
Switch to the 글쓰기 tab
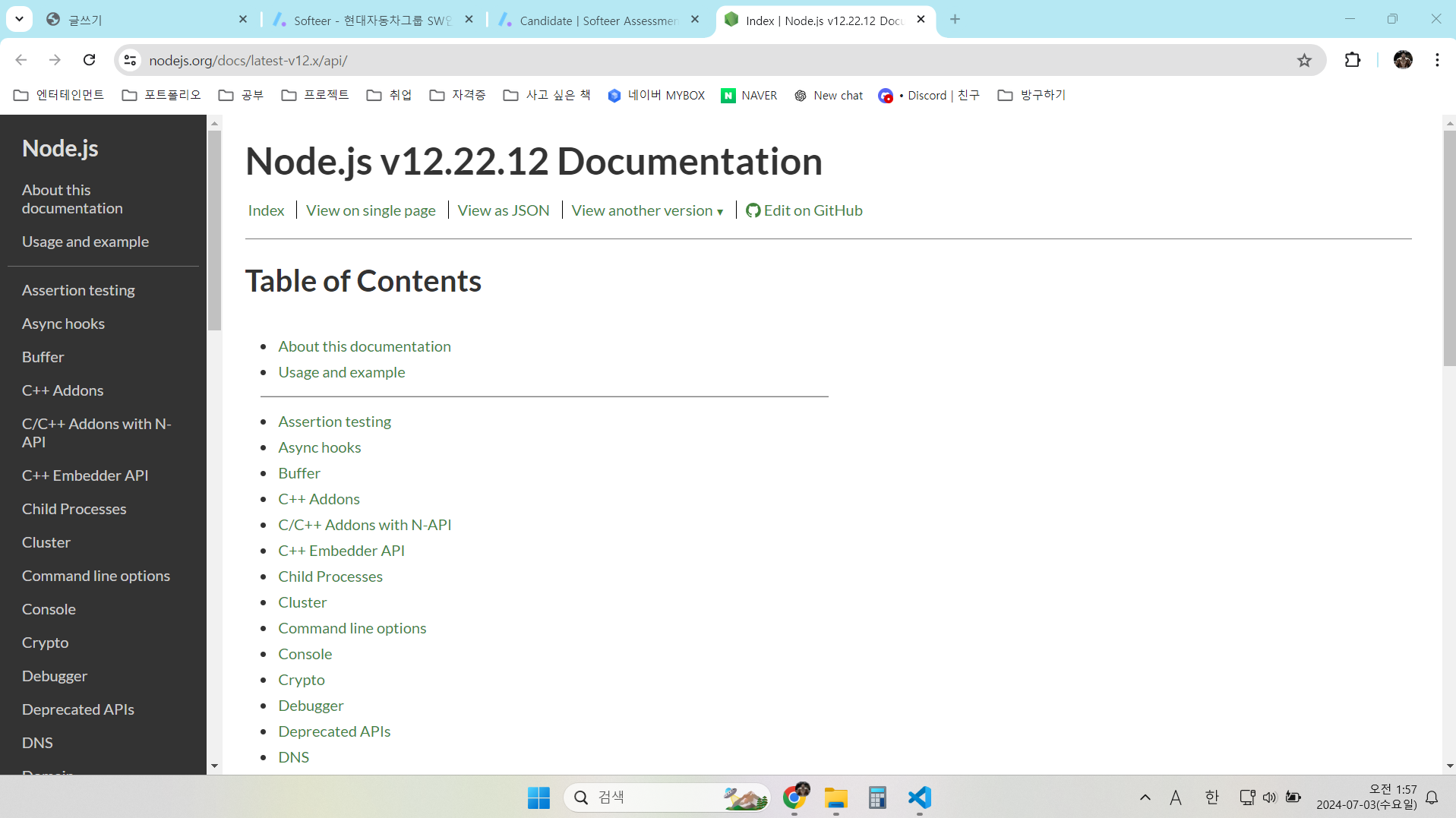144,20
